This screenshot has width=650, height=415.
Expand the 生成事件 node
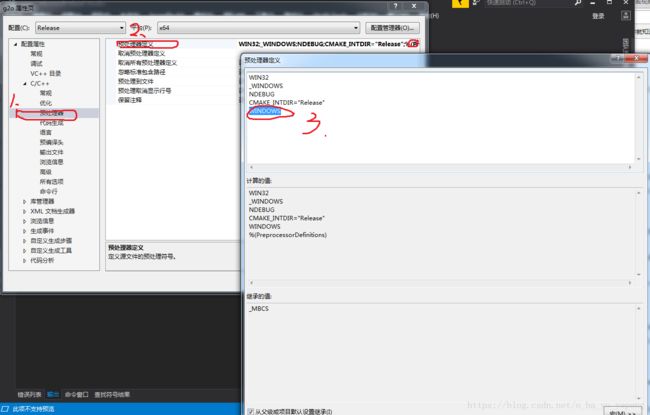click(25, 231)
